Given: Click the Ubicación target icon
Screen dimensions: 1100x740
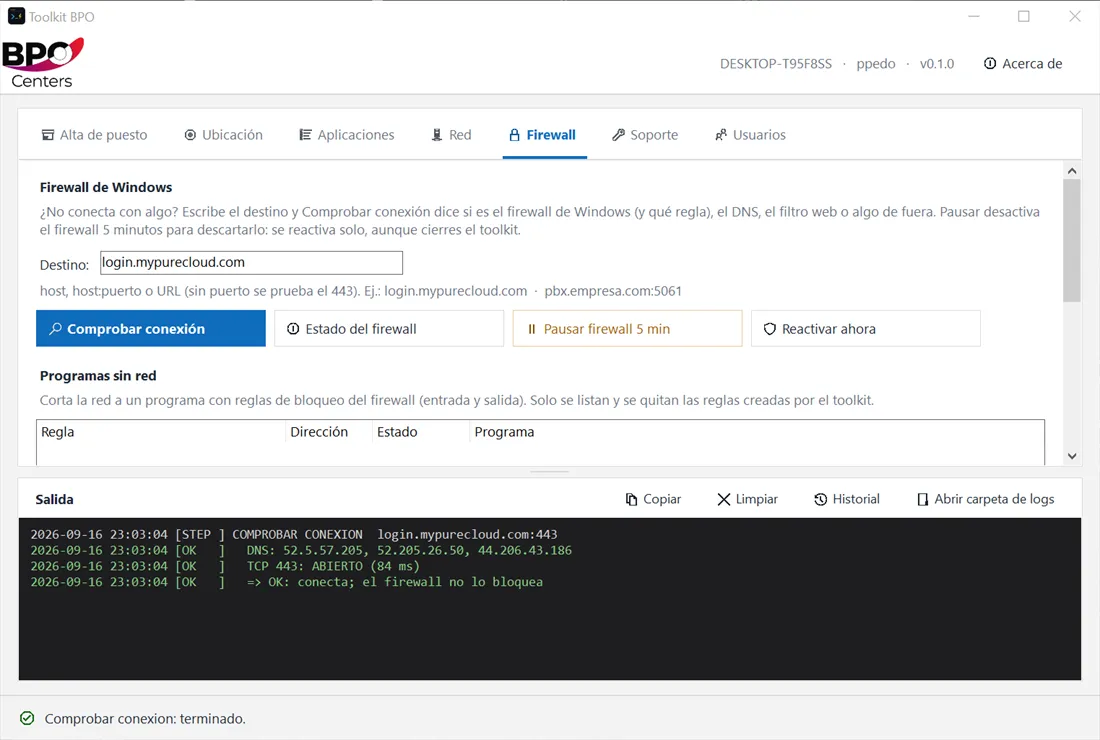Looking at the screenshot, I should [190, 135].
